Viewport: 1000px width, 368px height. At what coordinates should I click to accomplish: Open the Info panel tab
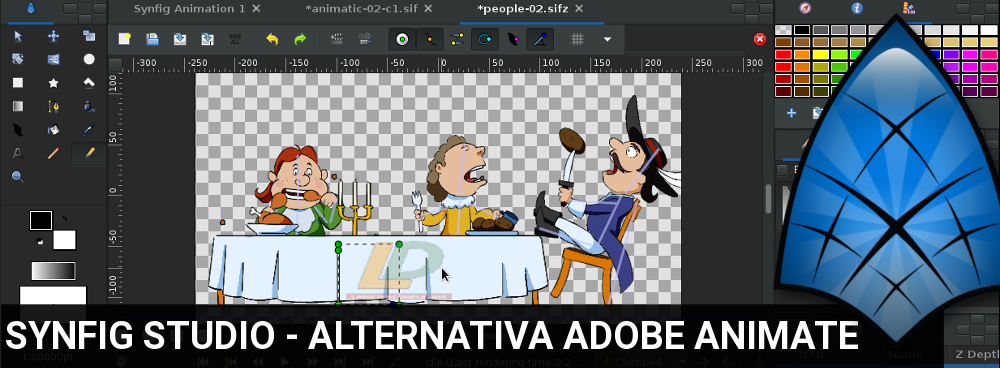[857, 8]
